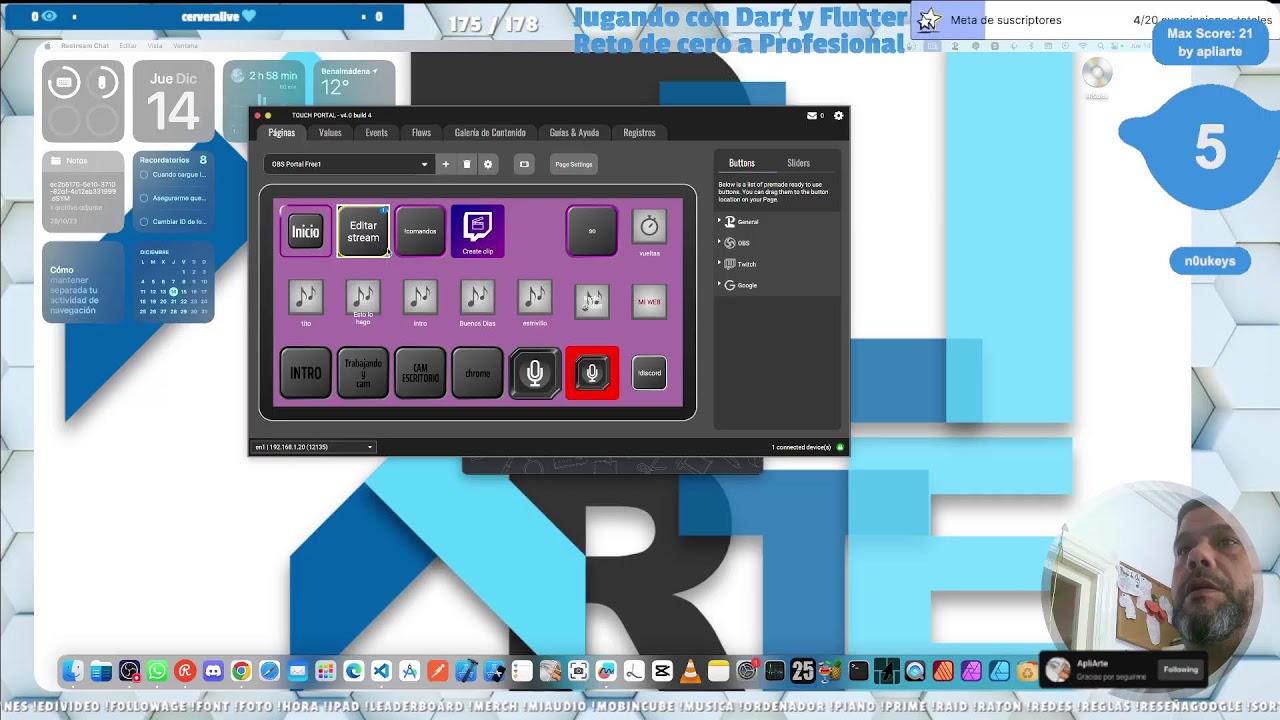
Task: Toggle the red microphone mute button
Action: point(592,373)
